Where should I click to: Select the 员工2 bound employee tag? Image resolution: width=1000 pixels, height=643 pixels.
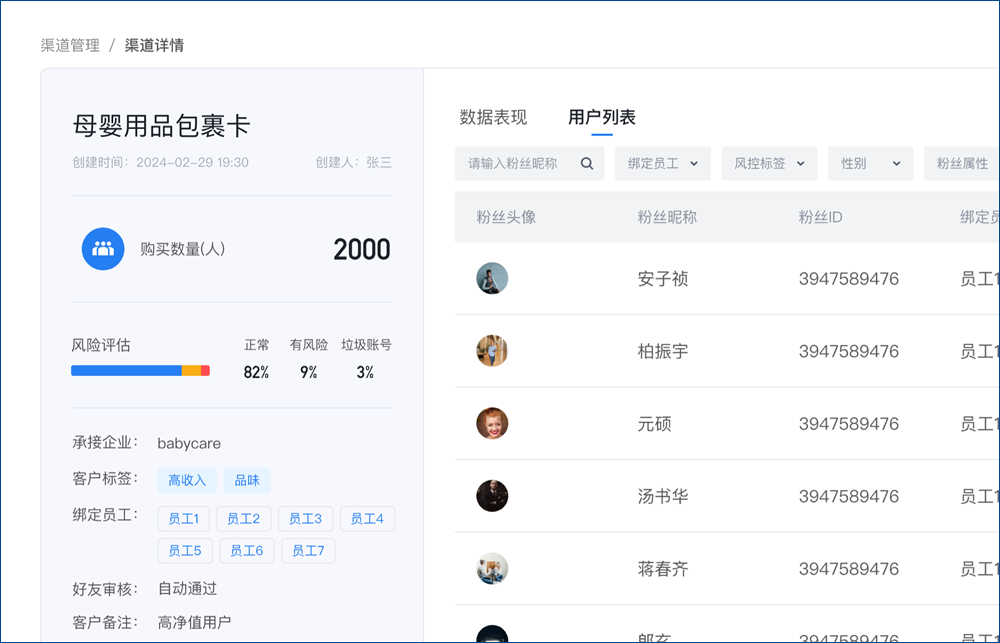[244, 519]
